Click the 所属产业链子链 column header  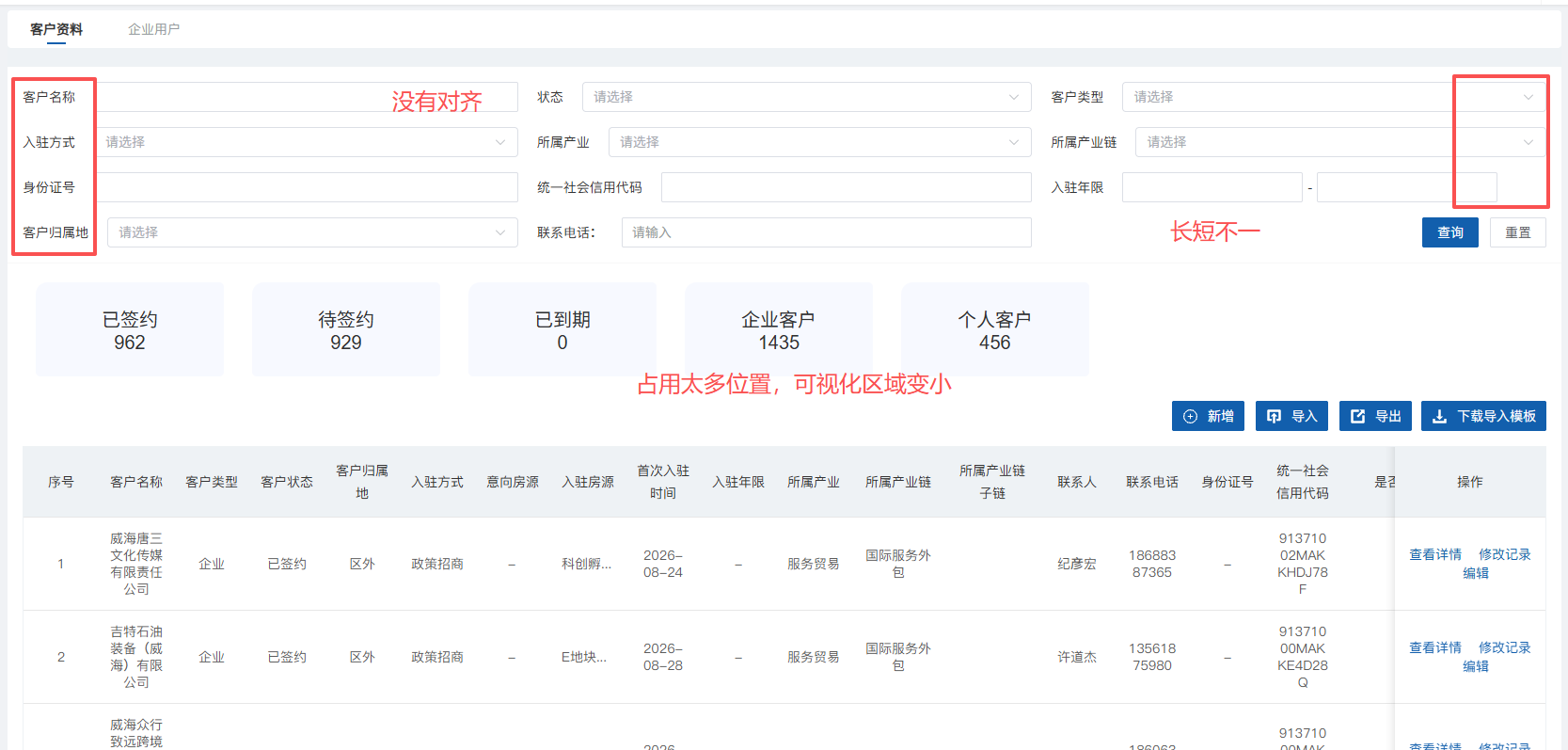[992, 482]
